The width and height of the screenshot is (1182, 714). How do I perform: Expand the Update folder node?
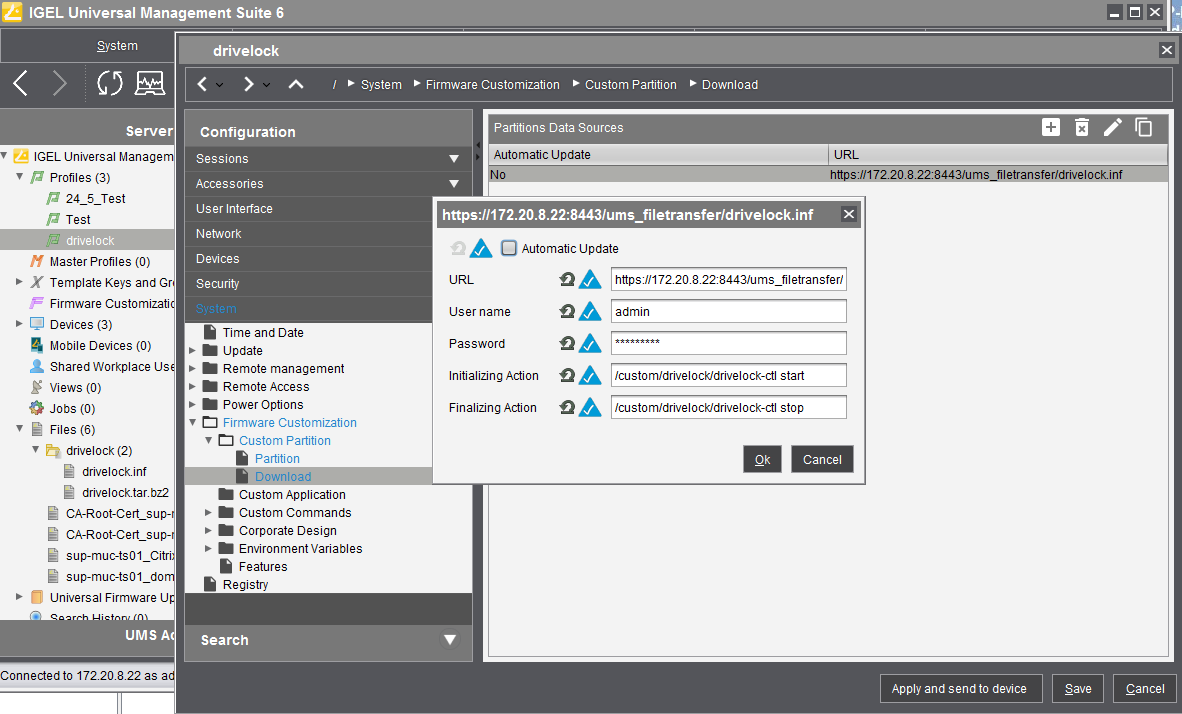[193, 351]
